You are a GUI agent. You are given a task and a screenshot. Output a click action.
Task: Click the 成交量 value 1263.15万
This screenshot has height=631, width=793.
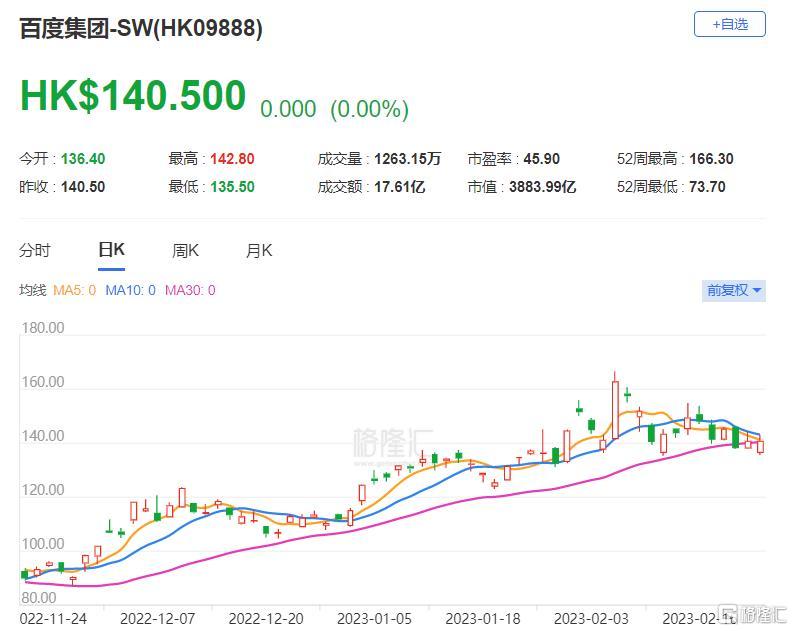pos(408,159)
